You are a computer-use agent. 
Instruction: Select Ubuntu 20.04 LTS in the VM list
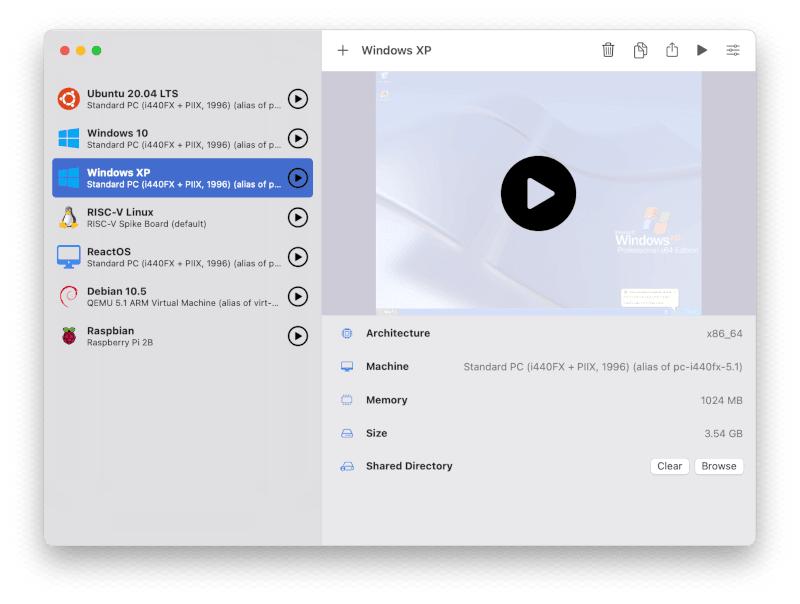click(183, 99)
